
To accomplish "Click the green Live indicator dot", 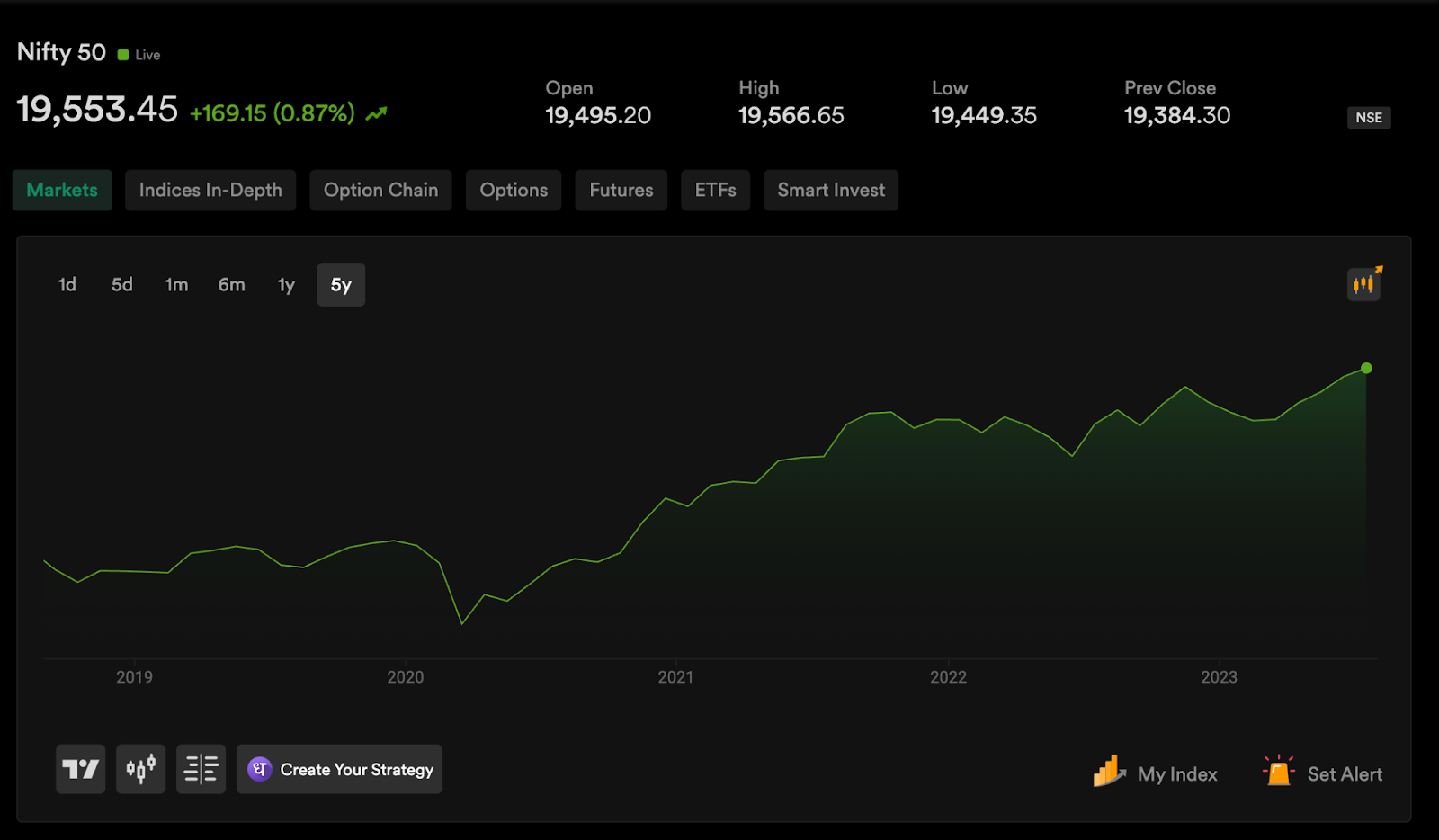I will [x=123, y=55].
